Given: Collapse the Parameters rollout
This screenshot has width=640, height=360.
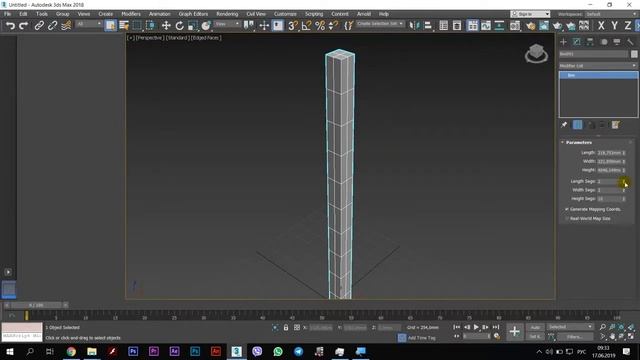Looking at the screenshot, I should pyautogui.click(x=562, y=142).
